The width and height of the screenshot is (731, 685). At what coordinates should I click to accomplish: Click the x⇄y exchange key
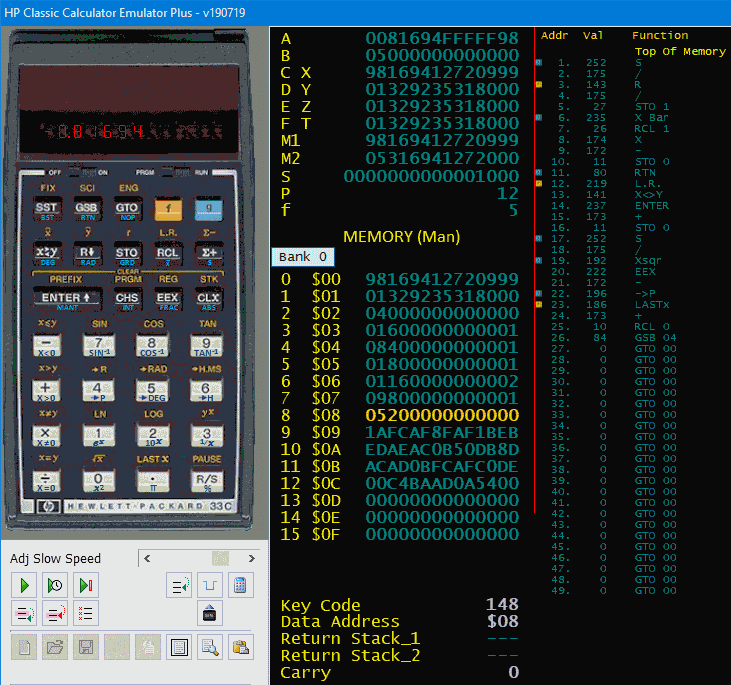(x=47, y=256)
